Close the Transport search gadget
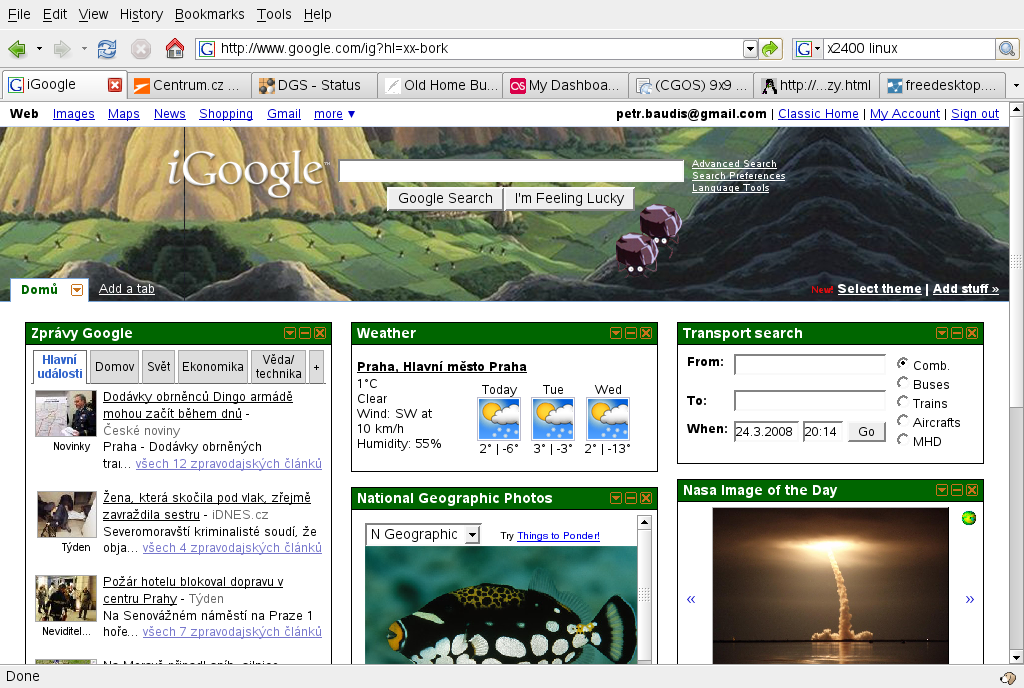The height and width of the screenshot is (688, 1024). 972,333
